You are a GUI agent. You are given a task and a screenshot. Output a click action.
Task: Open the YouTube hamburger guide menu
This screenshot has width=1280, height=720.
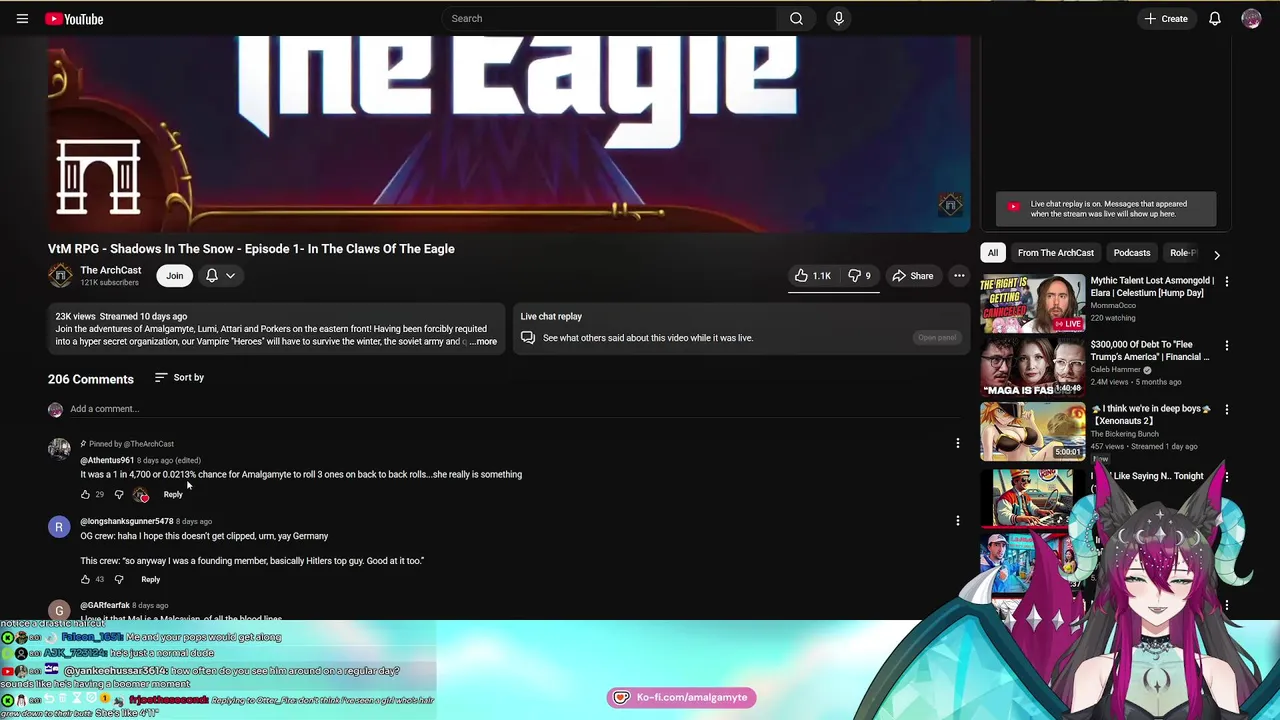click(x=22, y=19)
